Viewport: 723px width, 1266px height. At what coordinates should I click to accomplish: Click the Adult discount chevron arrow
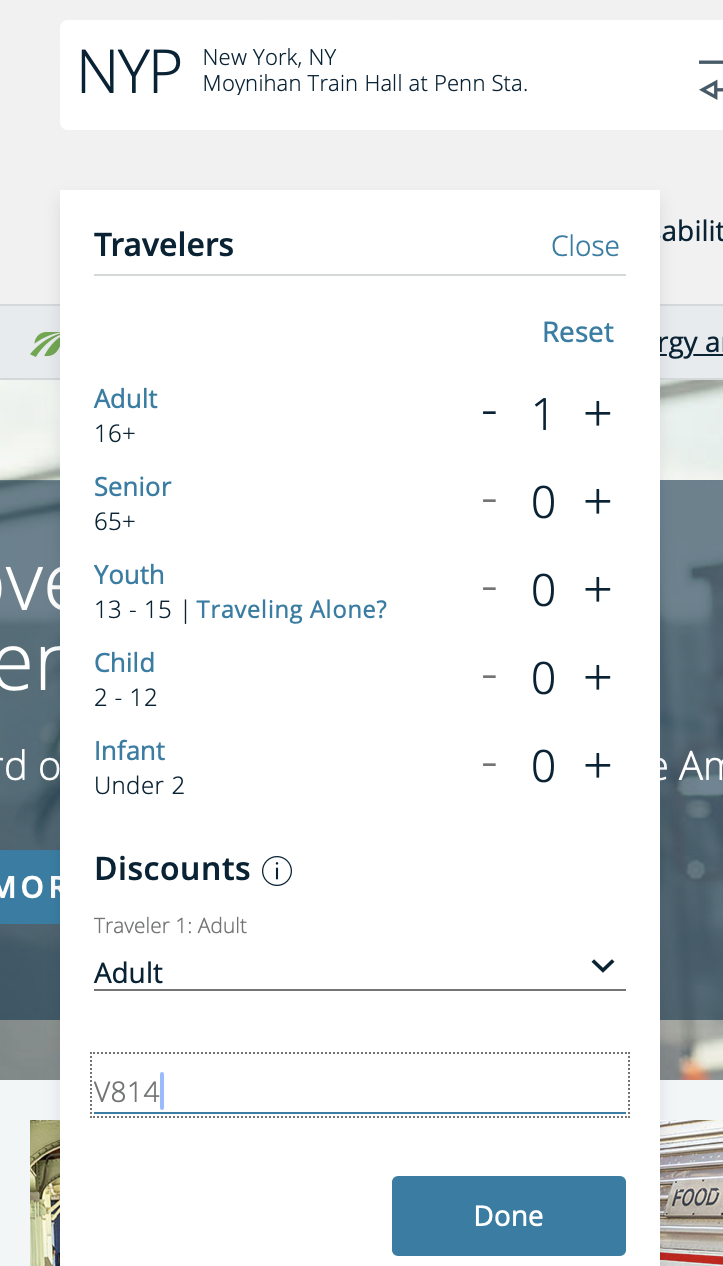pyautogui.click(x=602, y=966)
